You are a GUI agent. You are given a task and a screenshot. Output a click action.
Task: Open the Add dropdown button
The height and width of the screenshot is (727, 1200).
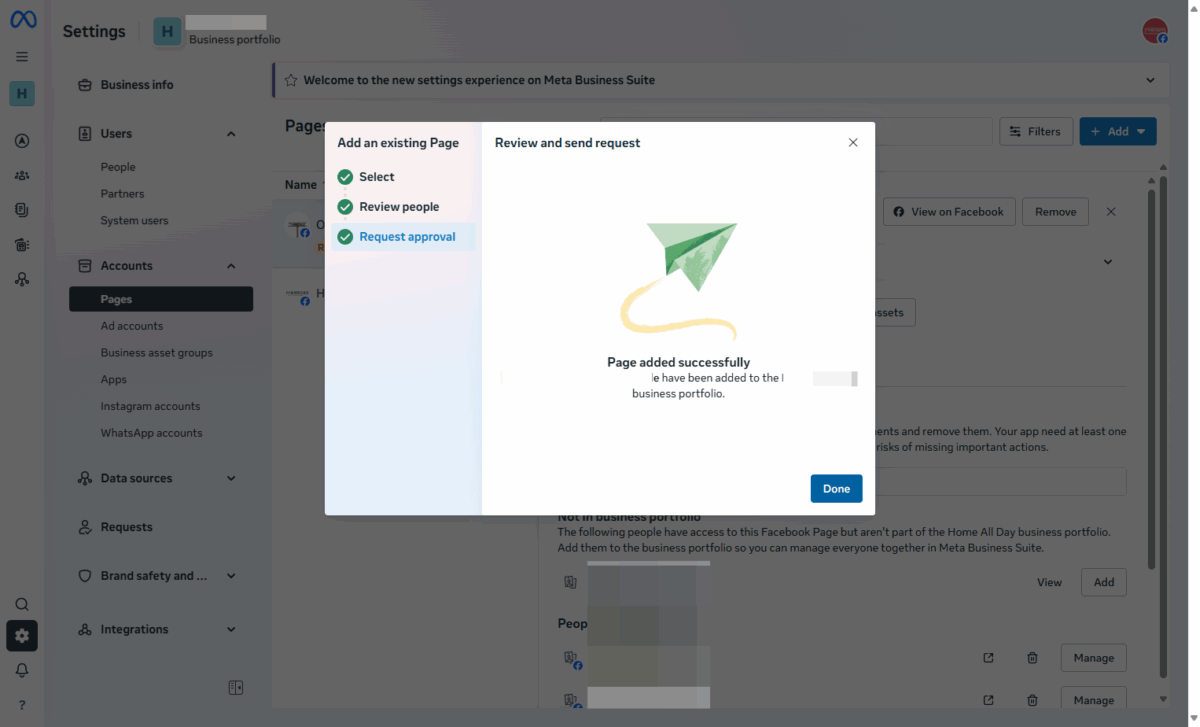pyautogui.click(x=1117, y=131)
